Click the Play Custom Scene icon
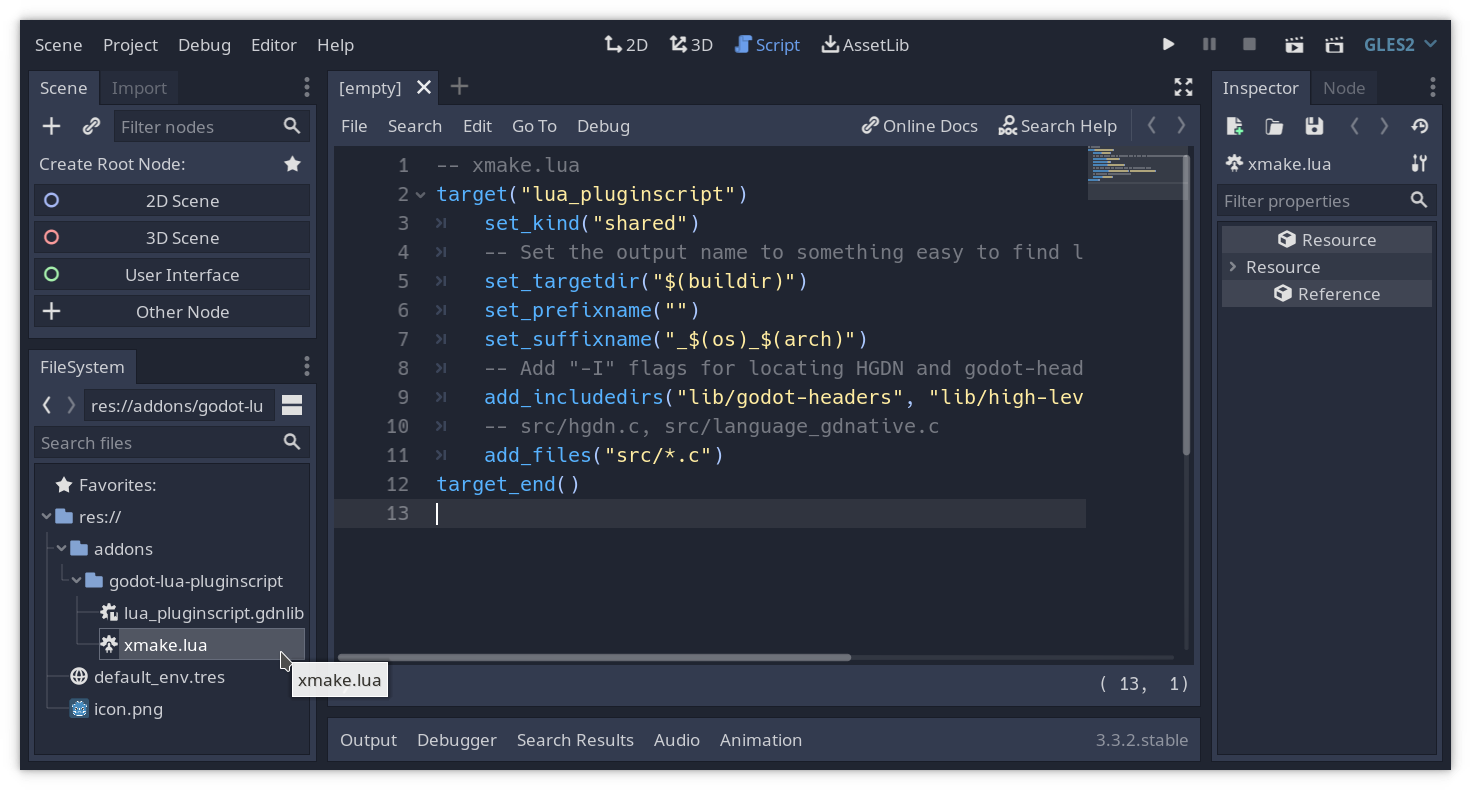Viewport: 1471px width, 790px height. (x=1334, y=45)
